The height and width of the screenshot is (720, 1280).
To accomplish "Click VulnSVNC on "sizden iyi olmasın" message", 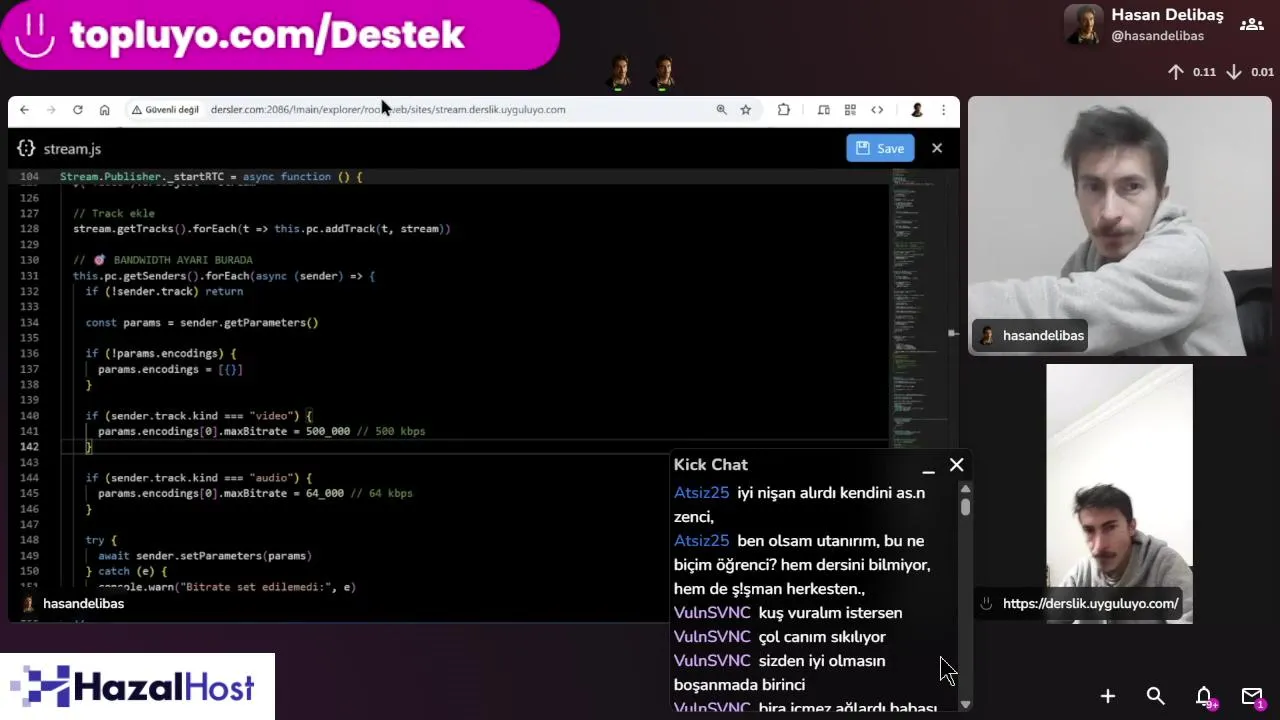I will point(712,661).
